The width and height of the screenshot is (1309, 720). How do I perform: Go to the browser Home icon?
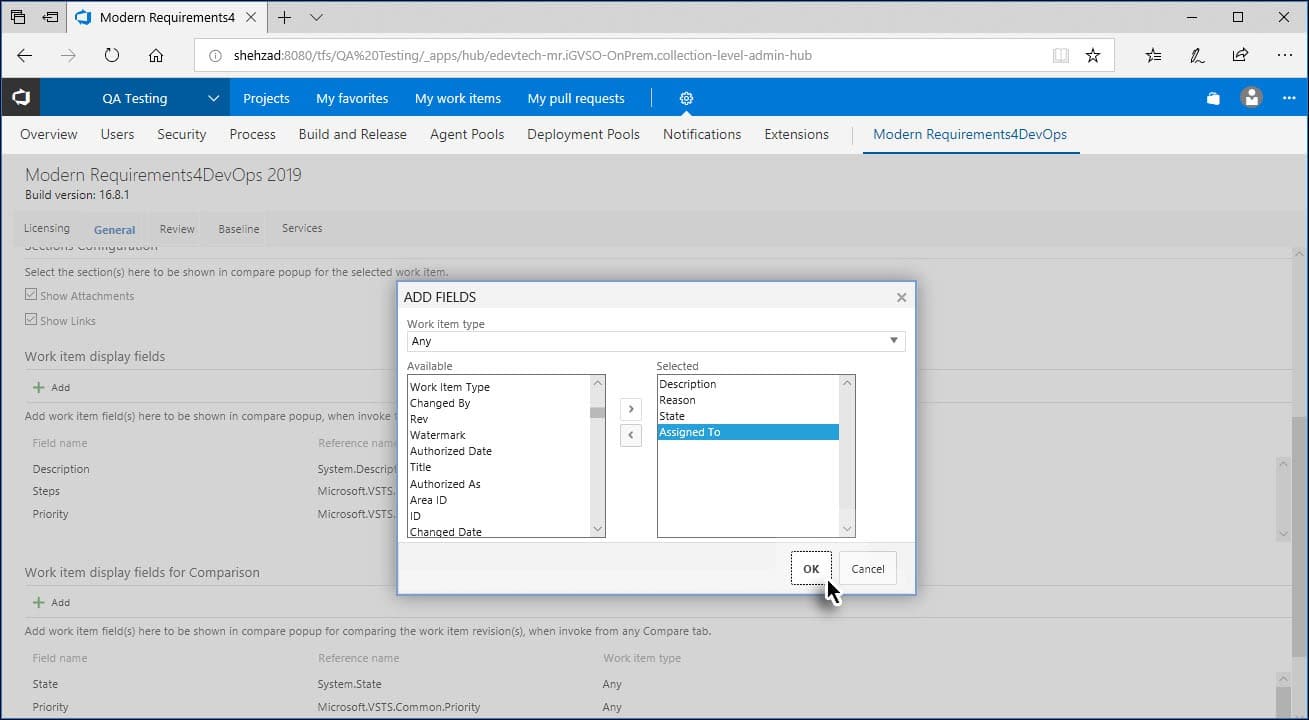[156, 56]
